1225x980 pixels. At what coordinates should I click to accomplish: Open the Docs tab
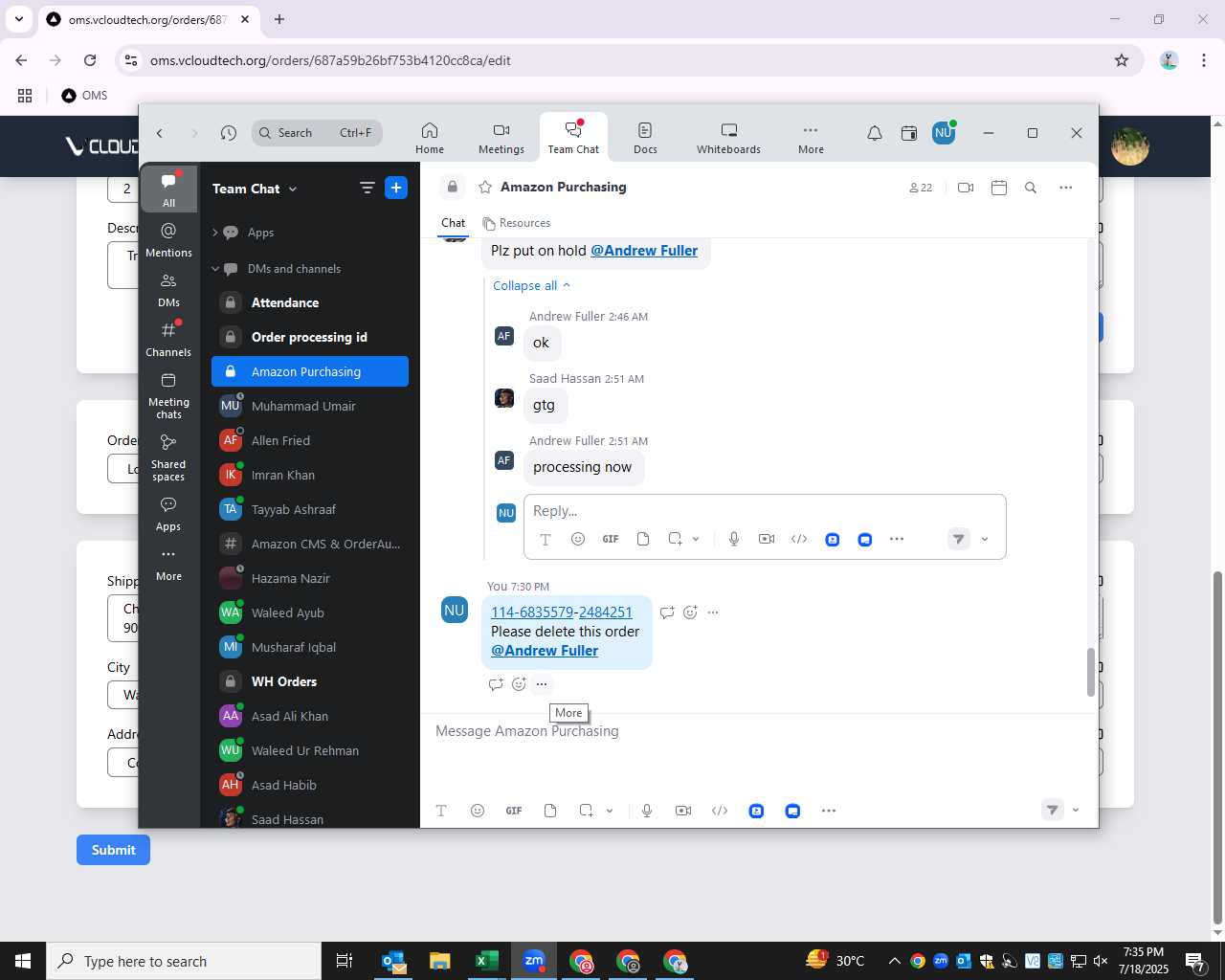(645, 138)
